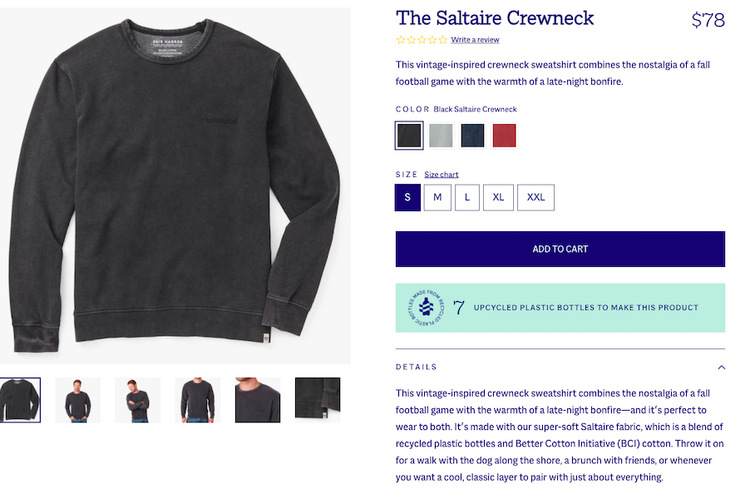Select size S

click(408, 197)
